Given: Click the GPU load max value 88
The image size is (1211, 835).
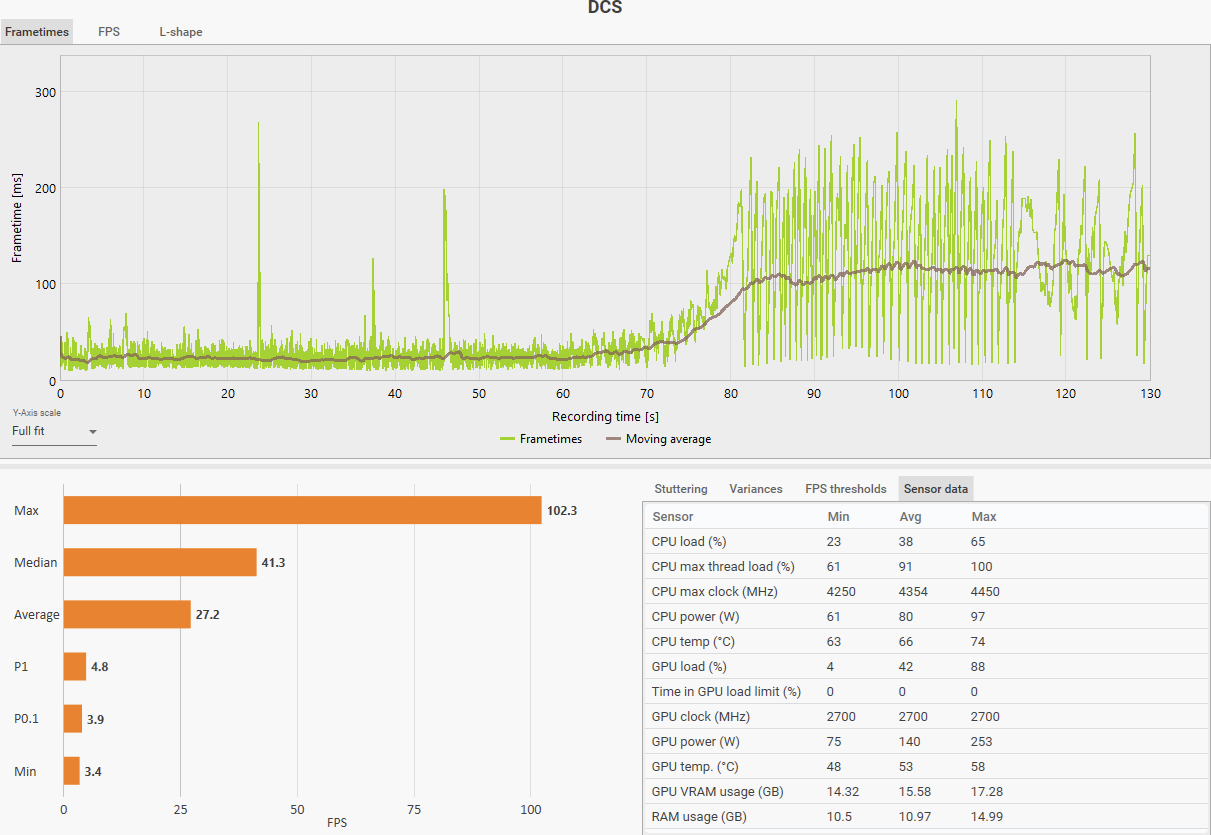Looking at the screenshot, I should pyautogui.click(x=978, y=667).
